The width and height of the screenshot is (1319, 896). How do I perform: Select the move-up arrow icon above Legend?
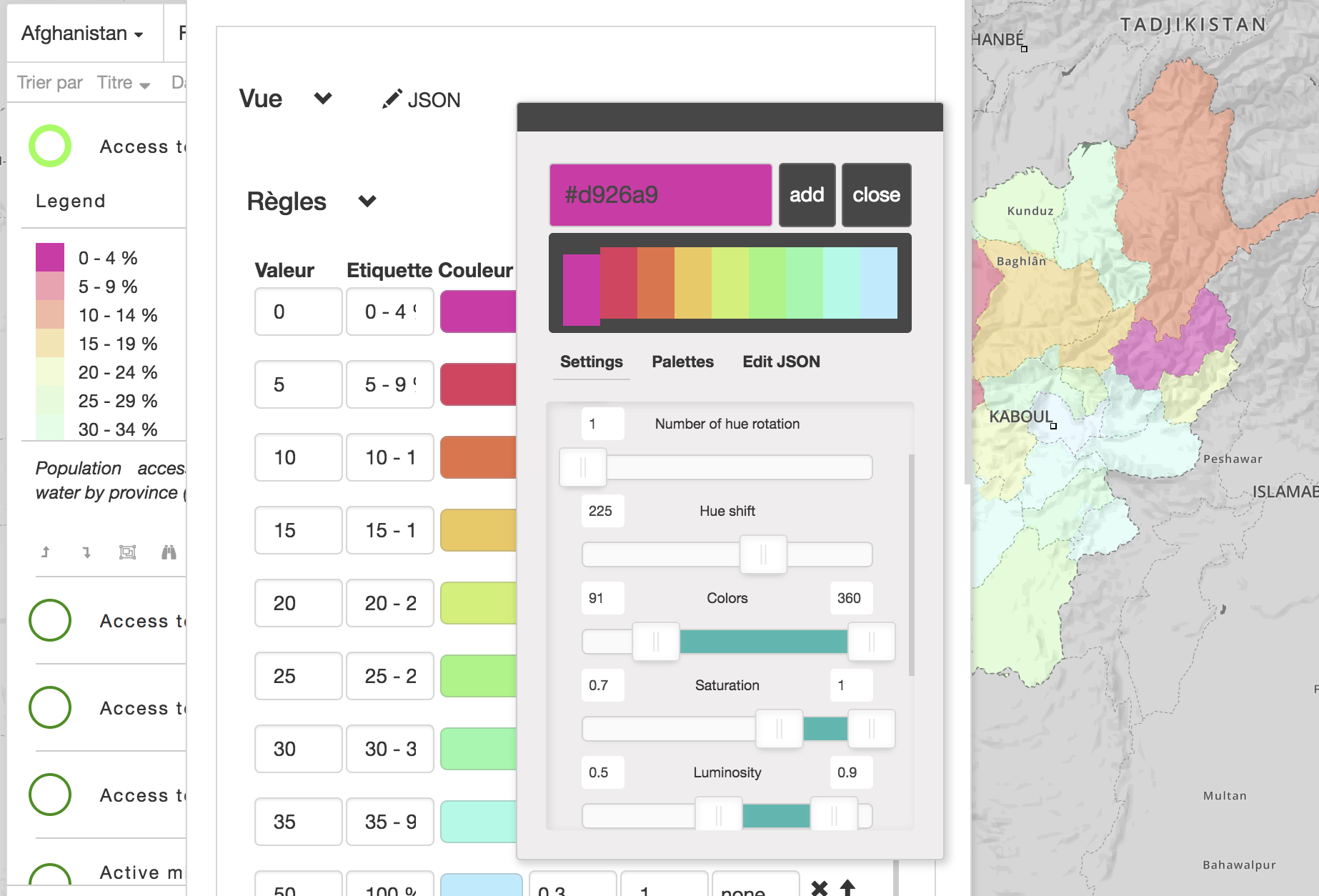44,552
